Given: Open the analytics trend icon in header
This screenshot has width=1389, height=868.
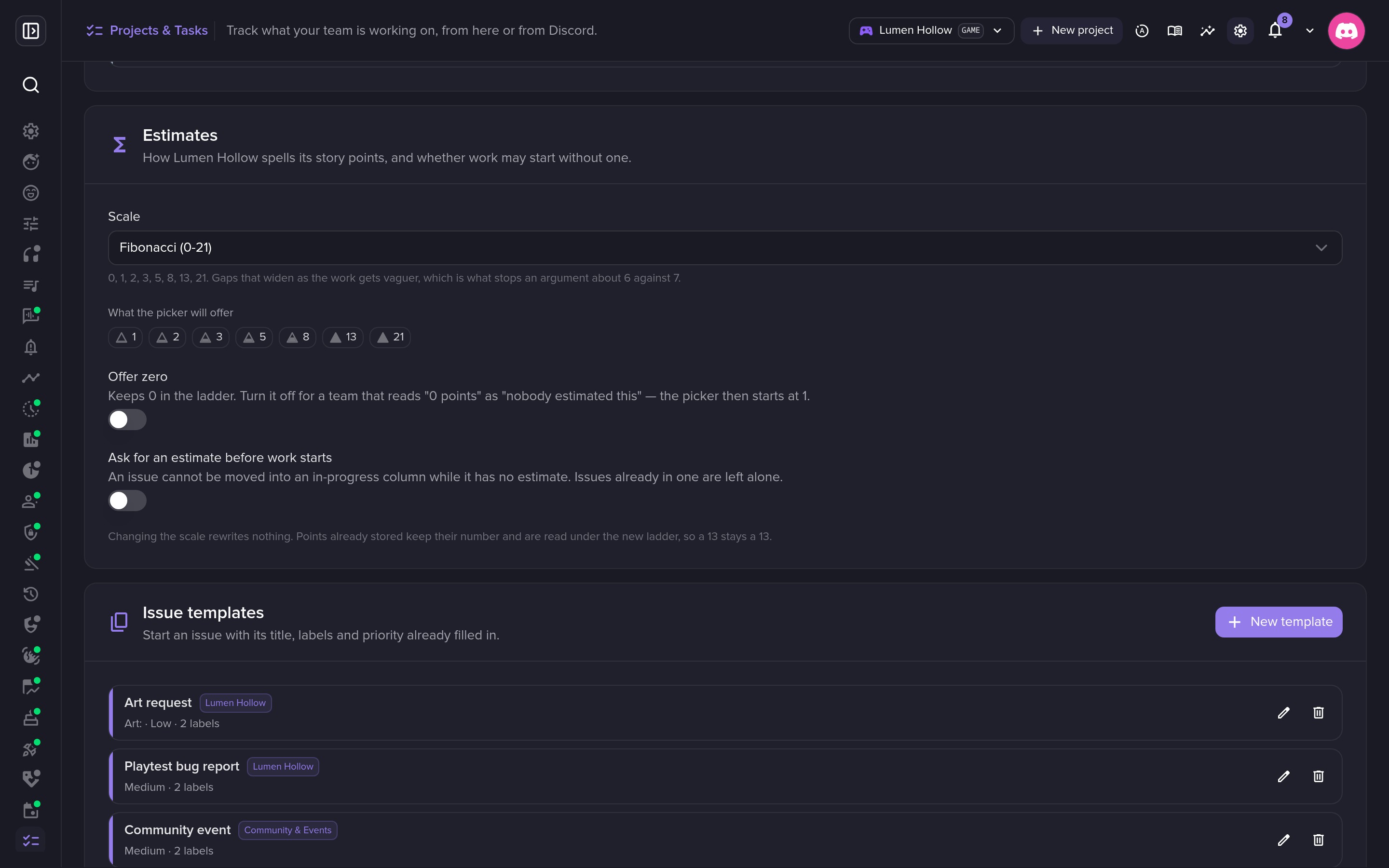Looking at the screenshot, I should pos(1208,30).
